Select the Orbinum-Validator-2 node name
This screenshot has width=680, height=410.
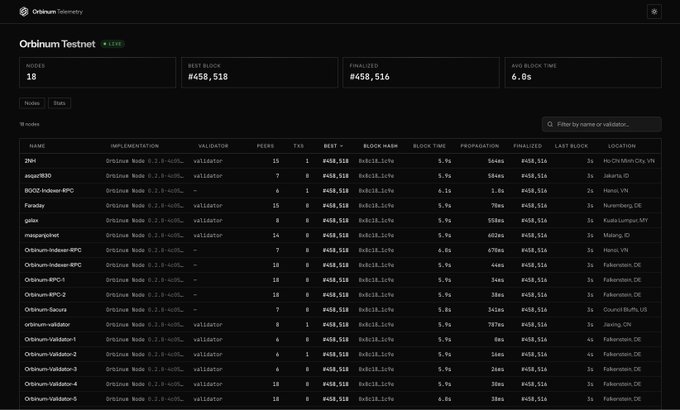coord(50,354)
